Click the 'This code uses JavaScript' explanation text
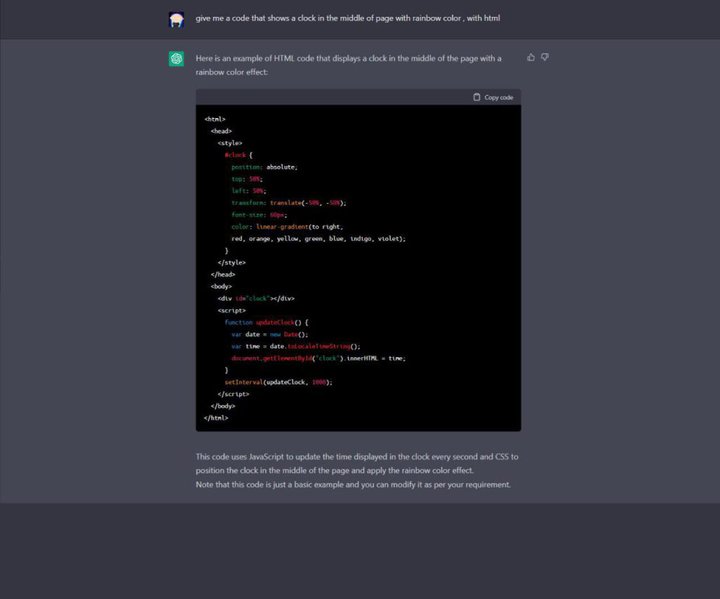The image size is (720, 599). (357, 463)
